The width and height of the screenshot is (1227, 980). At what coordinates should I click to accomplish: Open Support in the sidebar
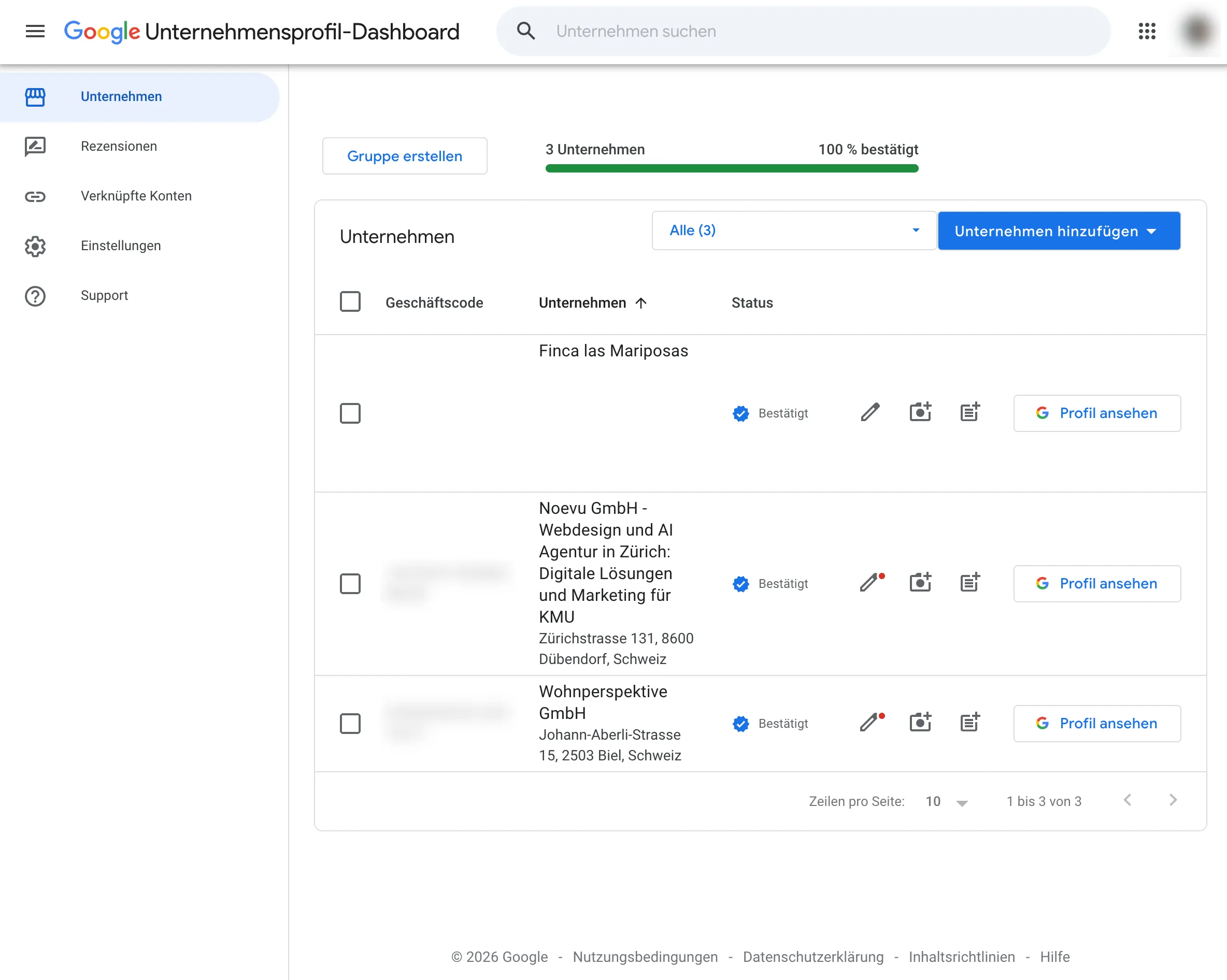pyautogui.click(x=140, y=296)
